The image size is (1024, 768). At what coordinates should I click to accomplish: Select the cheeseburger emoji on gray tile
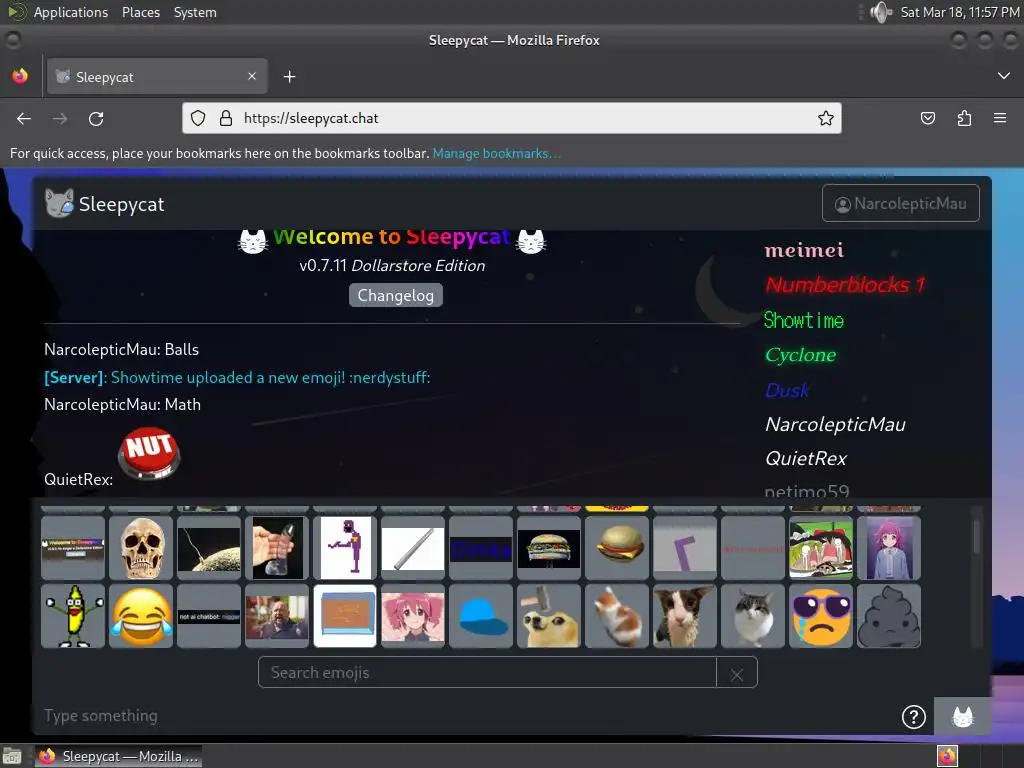(617, 548)
